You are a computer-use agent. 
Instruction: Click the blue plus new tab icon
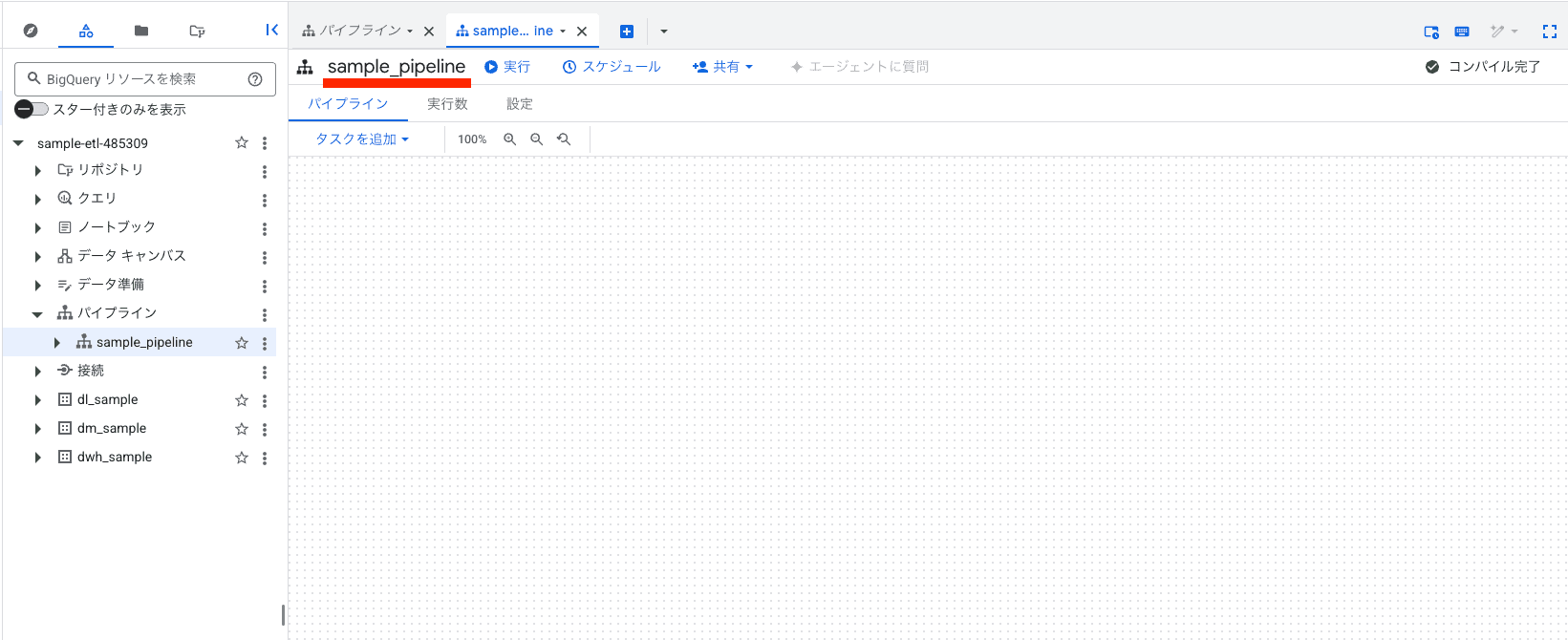click(x=627, y=32)
